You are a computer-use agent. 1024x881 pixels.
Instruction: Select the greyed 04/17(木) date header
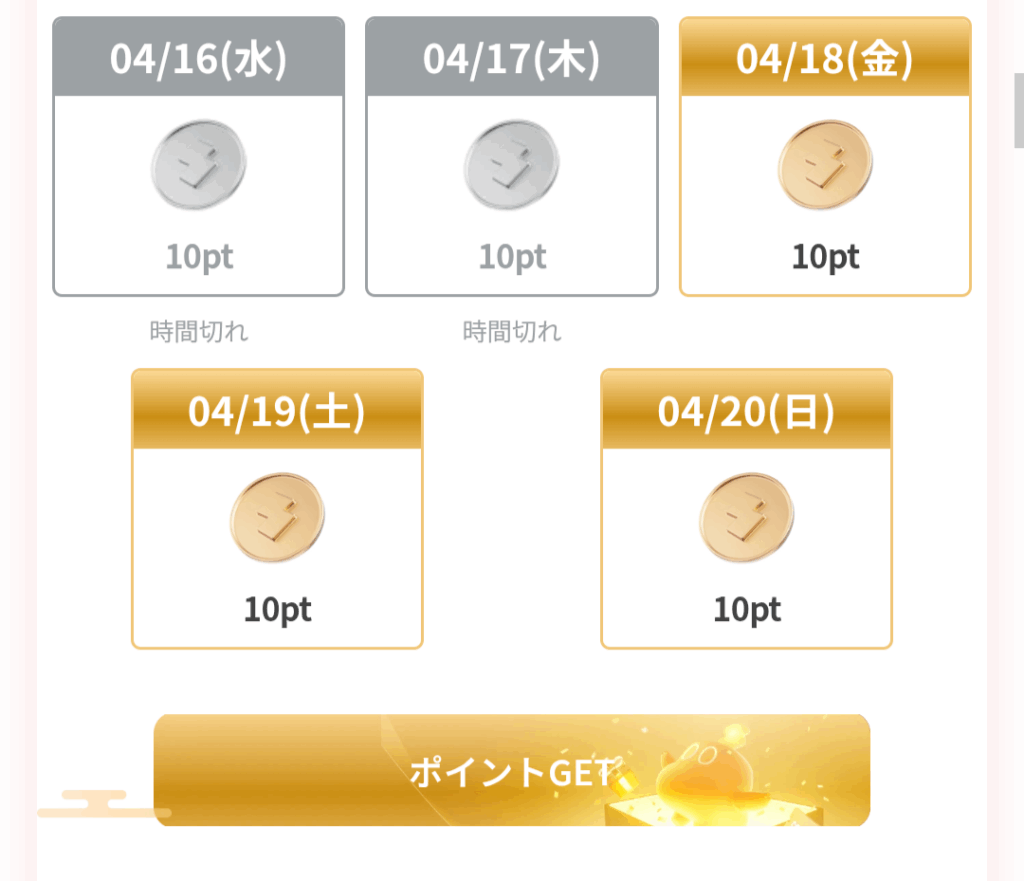[511, 57]
